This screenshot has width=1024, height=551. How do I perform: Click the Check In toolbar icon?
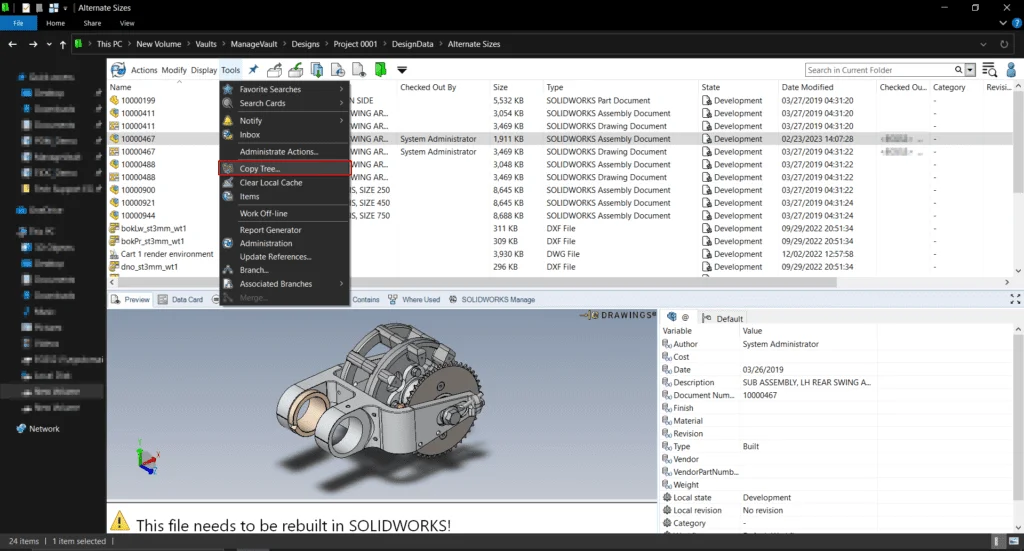pos(296,69)
